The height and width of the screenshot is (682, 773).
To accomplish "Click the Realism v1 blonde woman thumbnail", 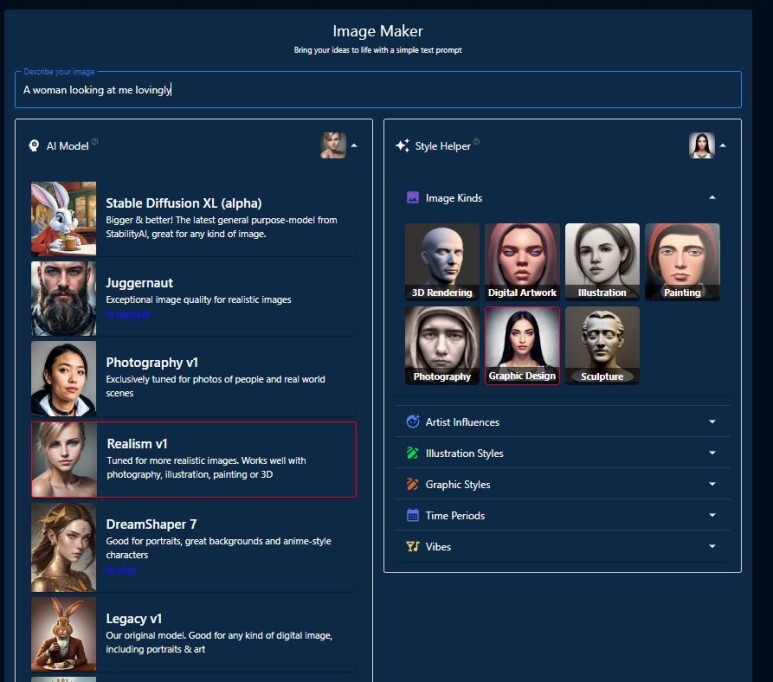I will click(64, 459).
